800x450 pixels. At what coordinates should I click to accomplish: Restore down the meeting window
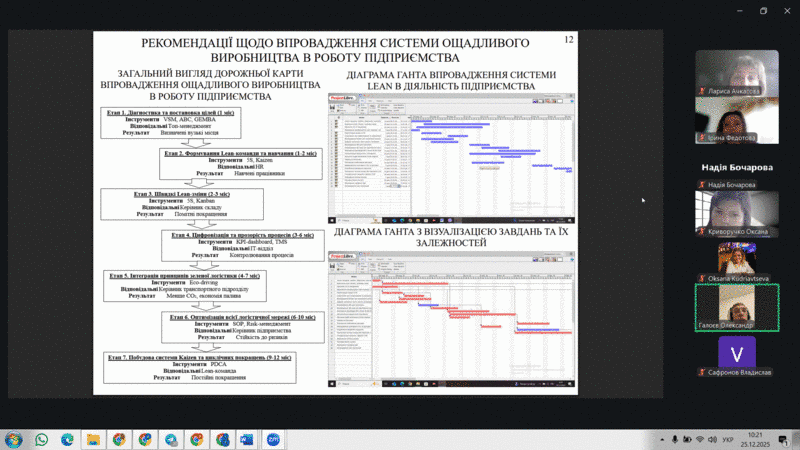point(762,11)
